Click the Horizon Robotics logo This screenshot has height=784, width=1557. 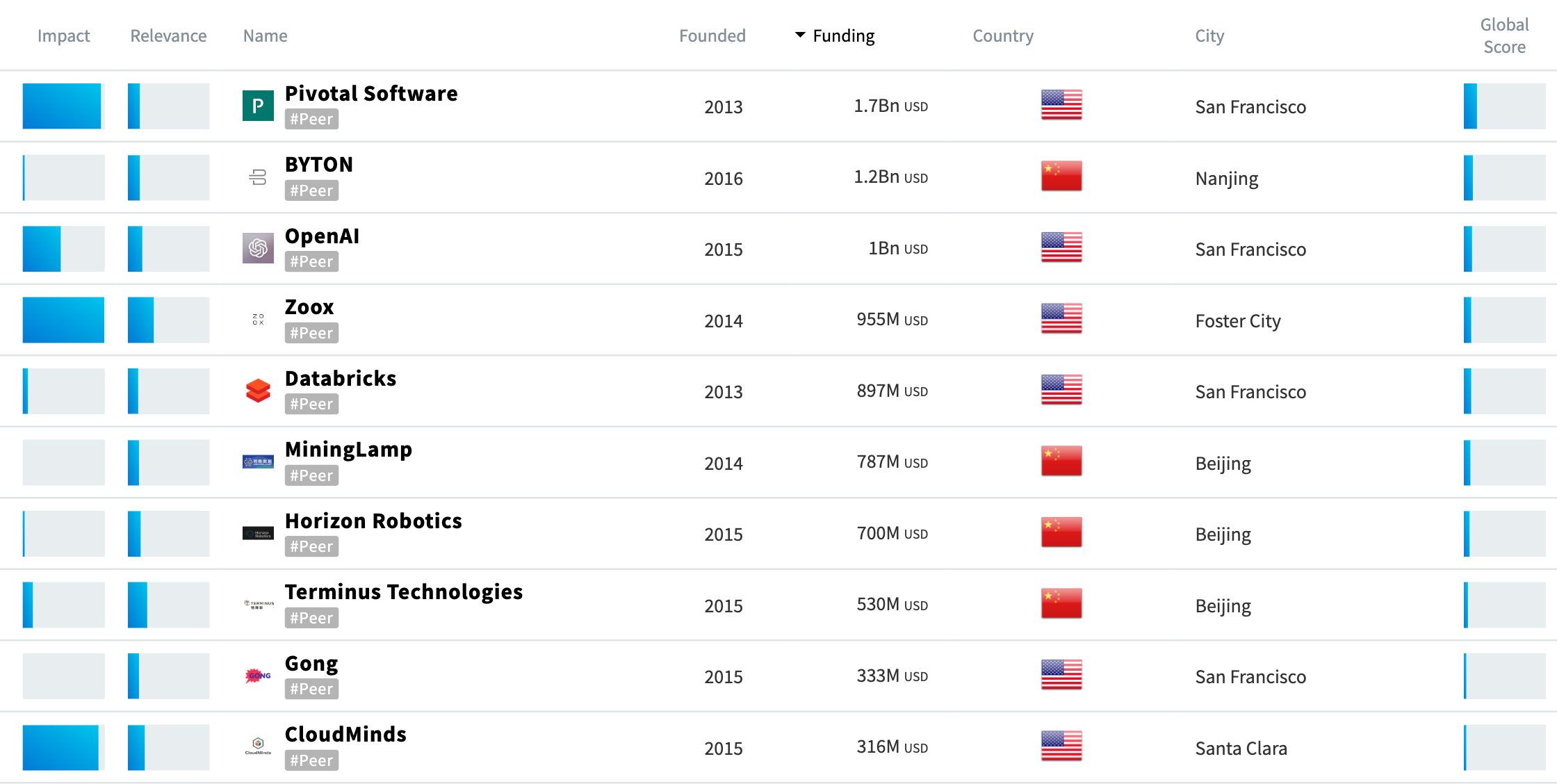pyautogui.click(x=257, y=533)
